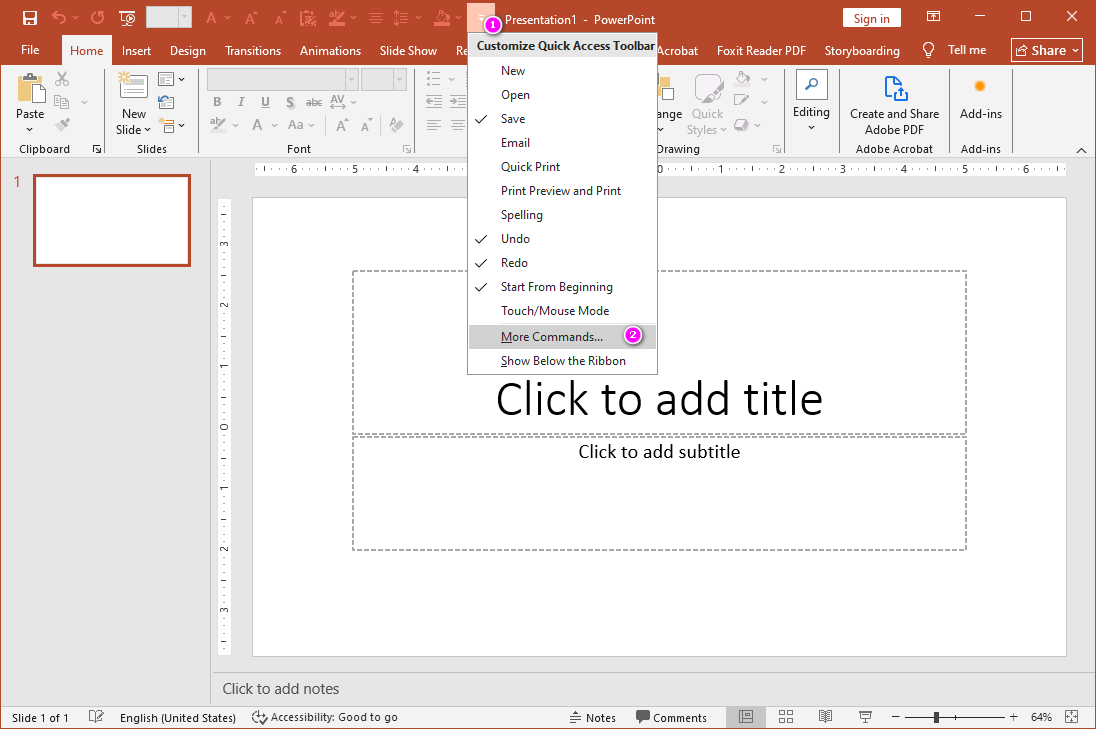Uncheck Undo in Quick Access menu
The height and width of the screenshot is (729, 1096).
tap(515, 238)
